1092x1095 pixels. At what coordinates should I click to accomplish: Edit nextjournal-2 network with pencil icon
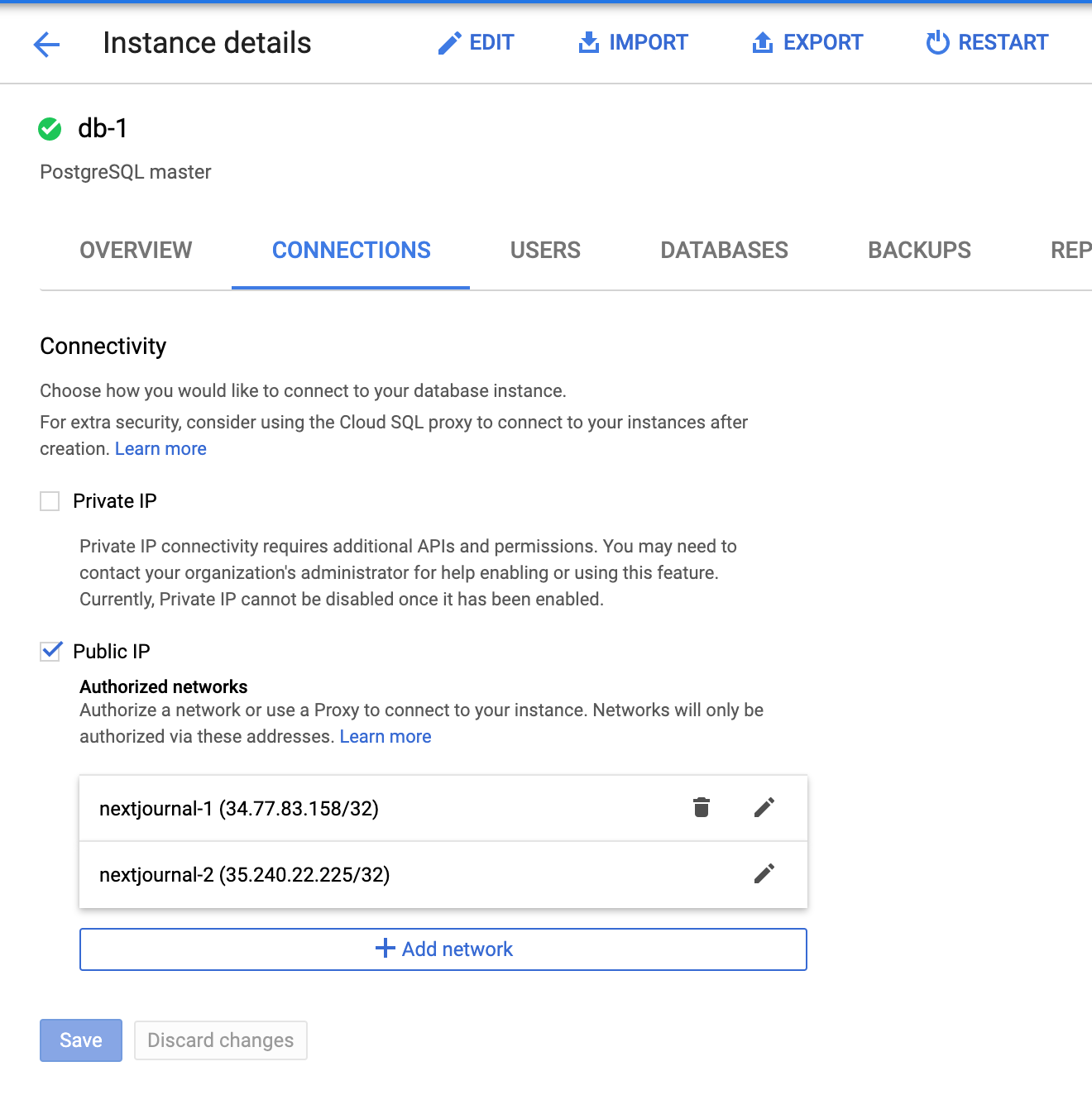click(764, 873)
